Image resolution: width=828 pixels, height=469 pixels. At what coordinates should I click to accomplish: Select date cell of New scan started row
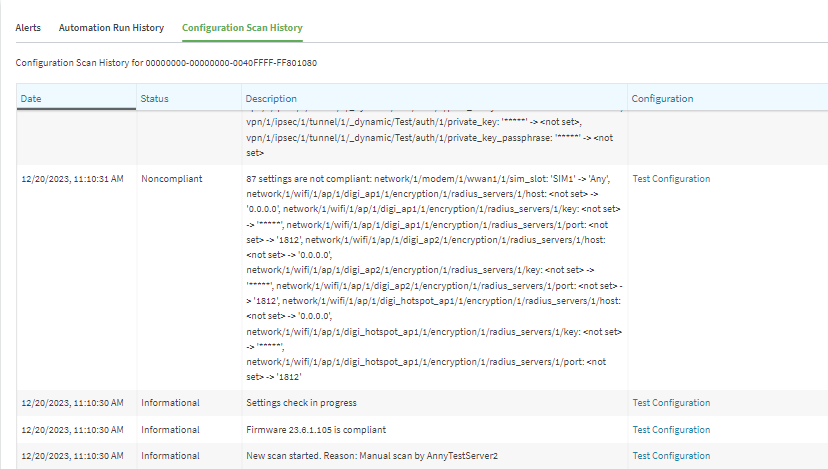coord(72,456)
